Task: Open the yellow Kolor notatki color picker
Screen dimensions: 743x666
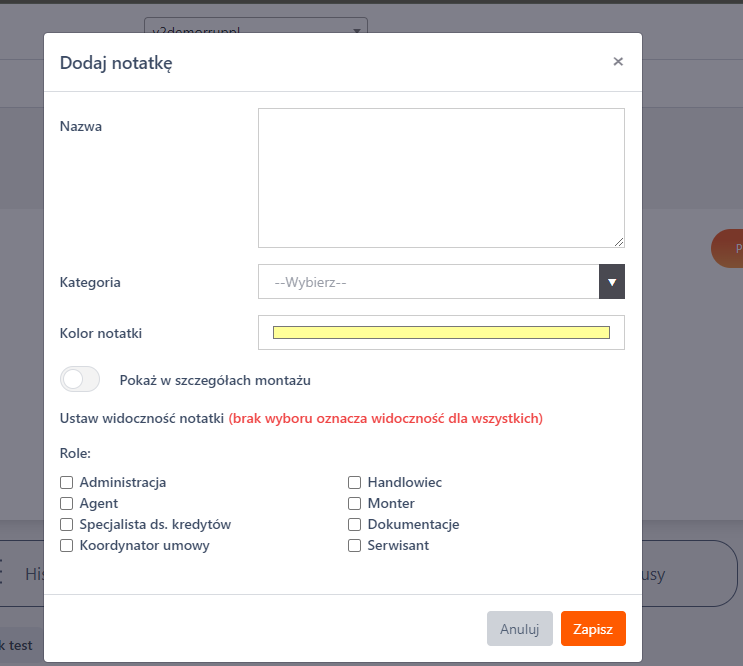Action: coord(441,333)
